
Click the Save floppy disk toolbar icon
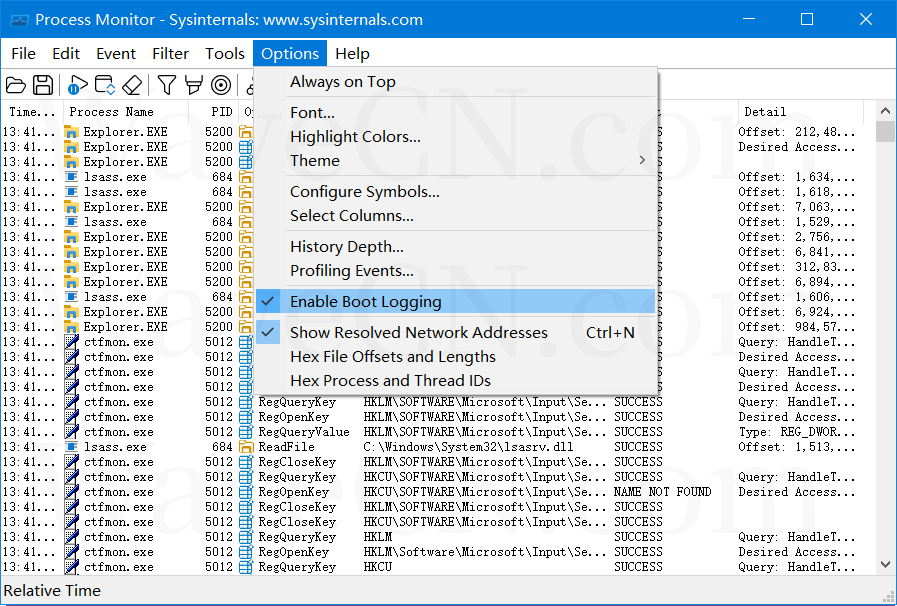point(43,85)
